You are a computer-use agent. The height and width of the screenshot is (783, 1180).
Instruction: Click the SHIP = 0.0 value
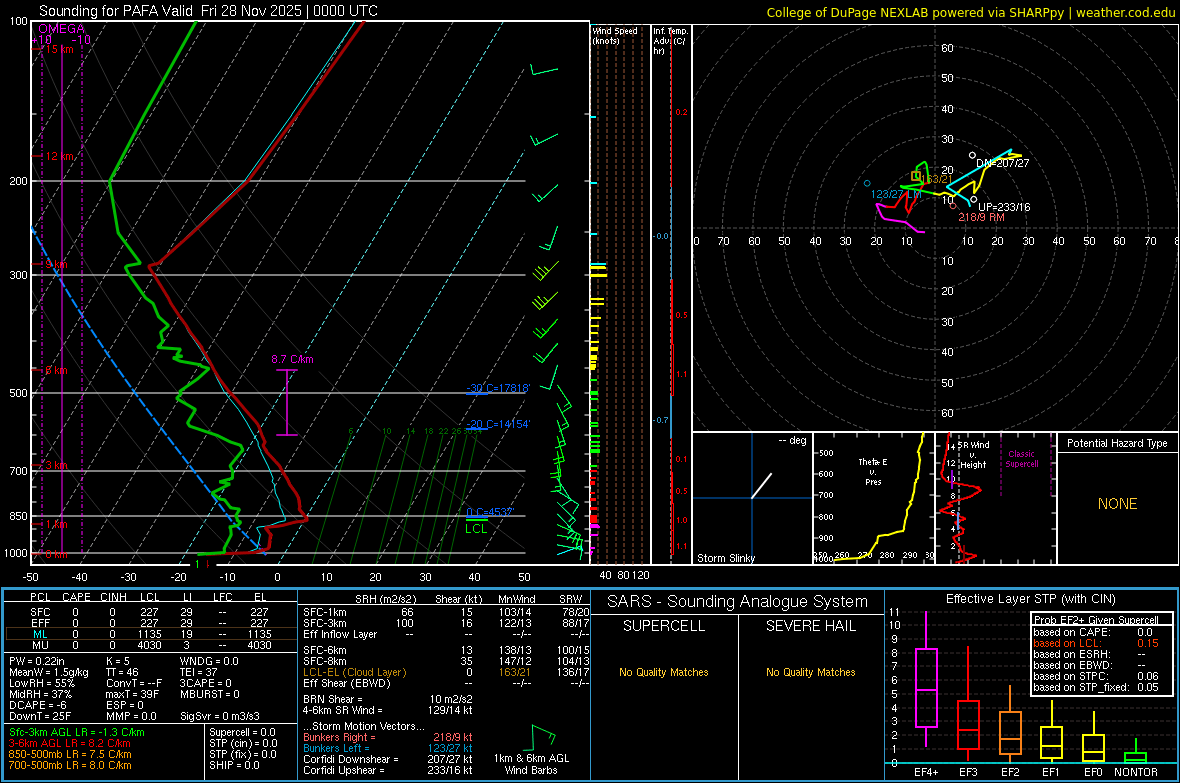(x=234, y=765)
